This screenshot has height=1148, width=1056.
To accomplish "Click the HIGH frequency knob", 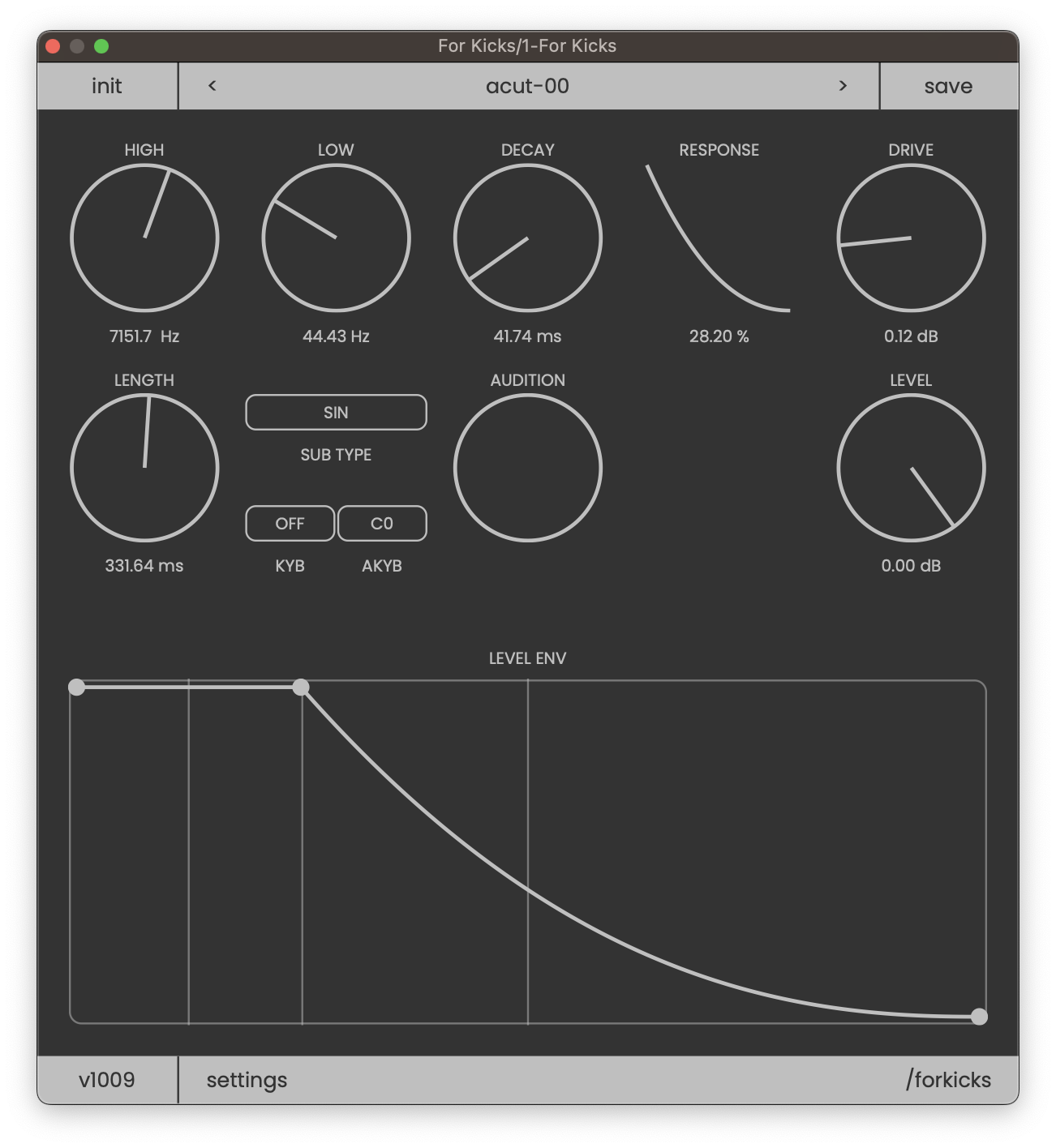I will (x=144, y=238).
